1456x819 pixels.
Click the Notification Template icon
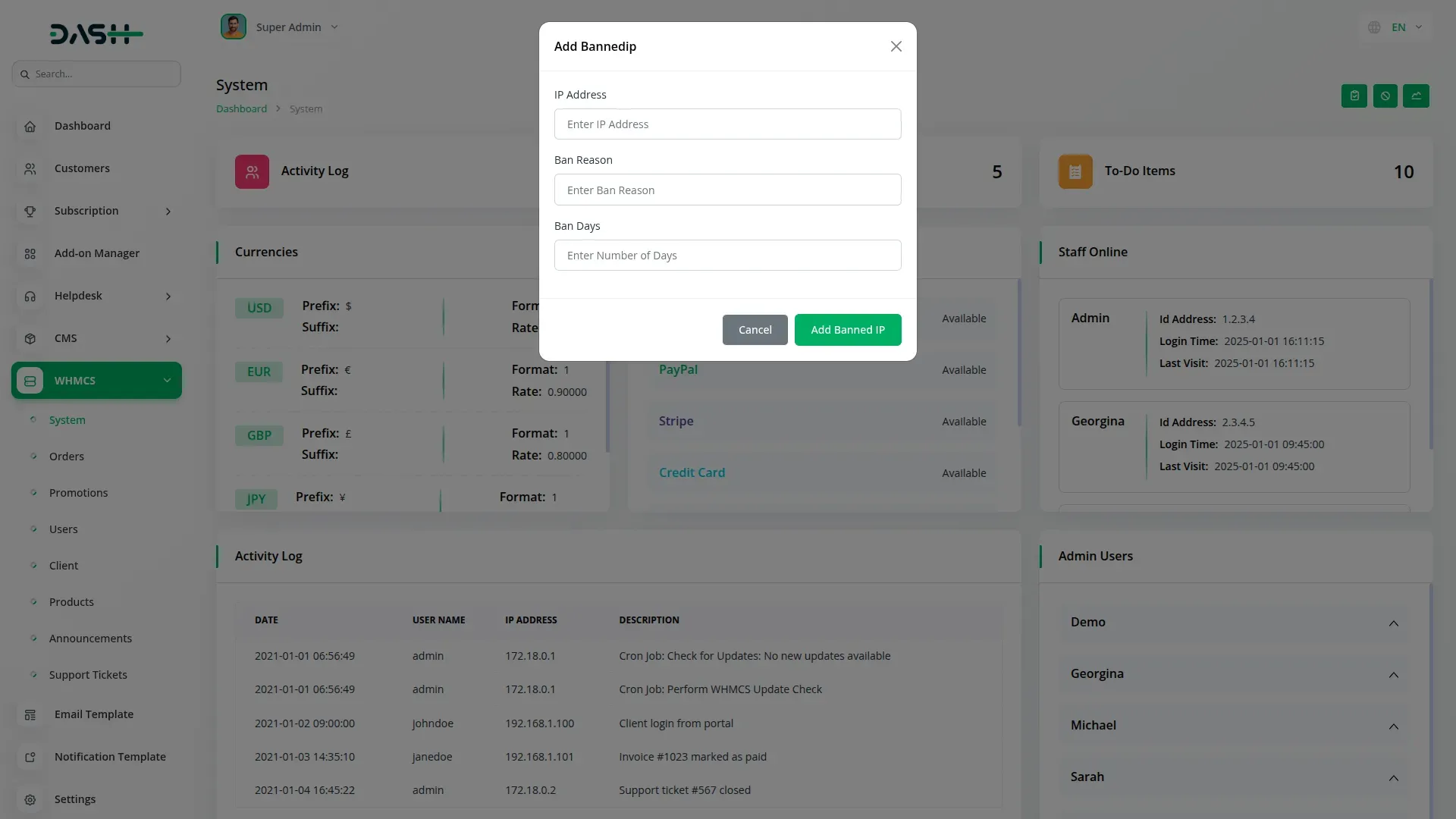coord(30,758)
